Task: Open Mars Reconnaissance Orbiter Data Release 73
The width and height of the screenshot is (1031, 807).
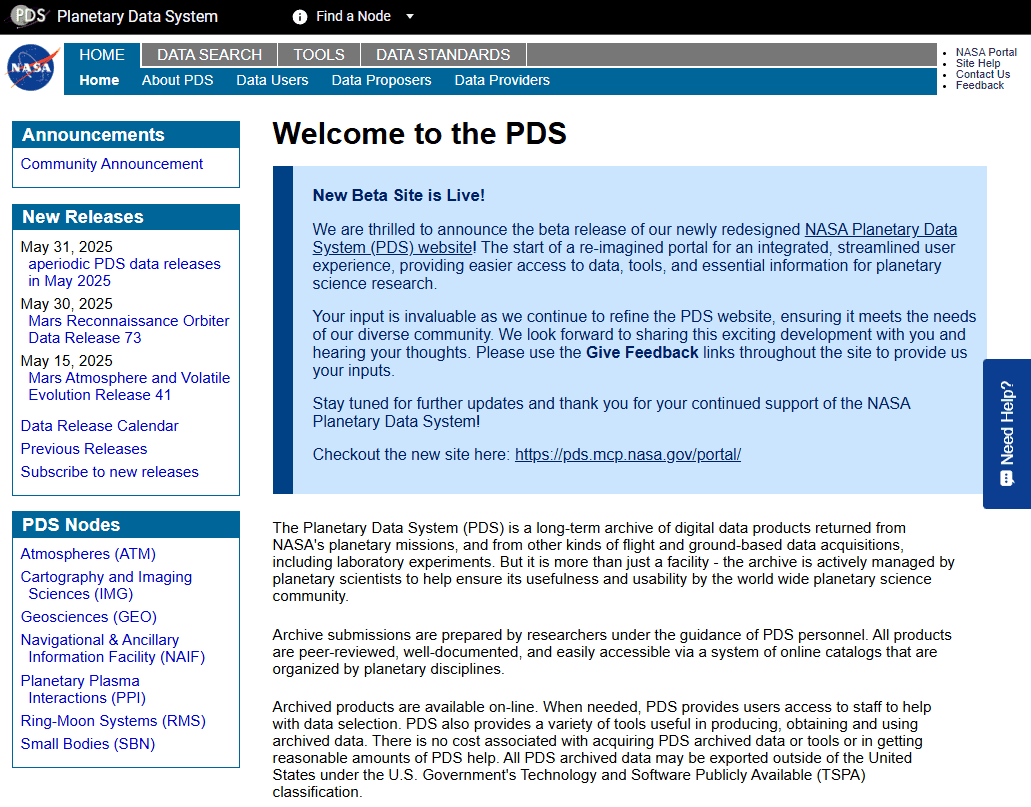Action: click(x=129, y=330)
